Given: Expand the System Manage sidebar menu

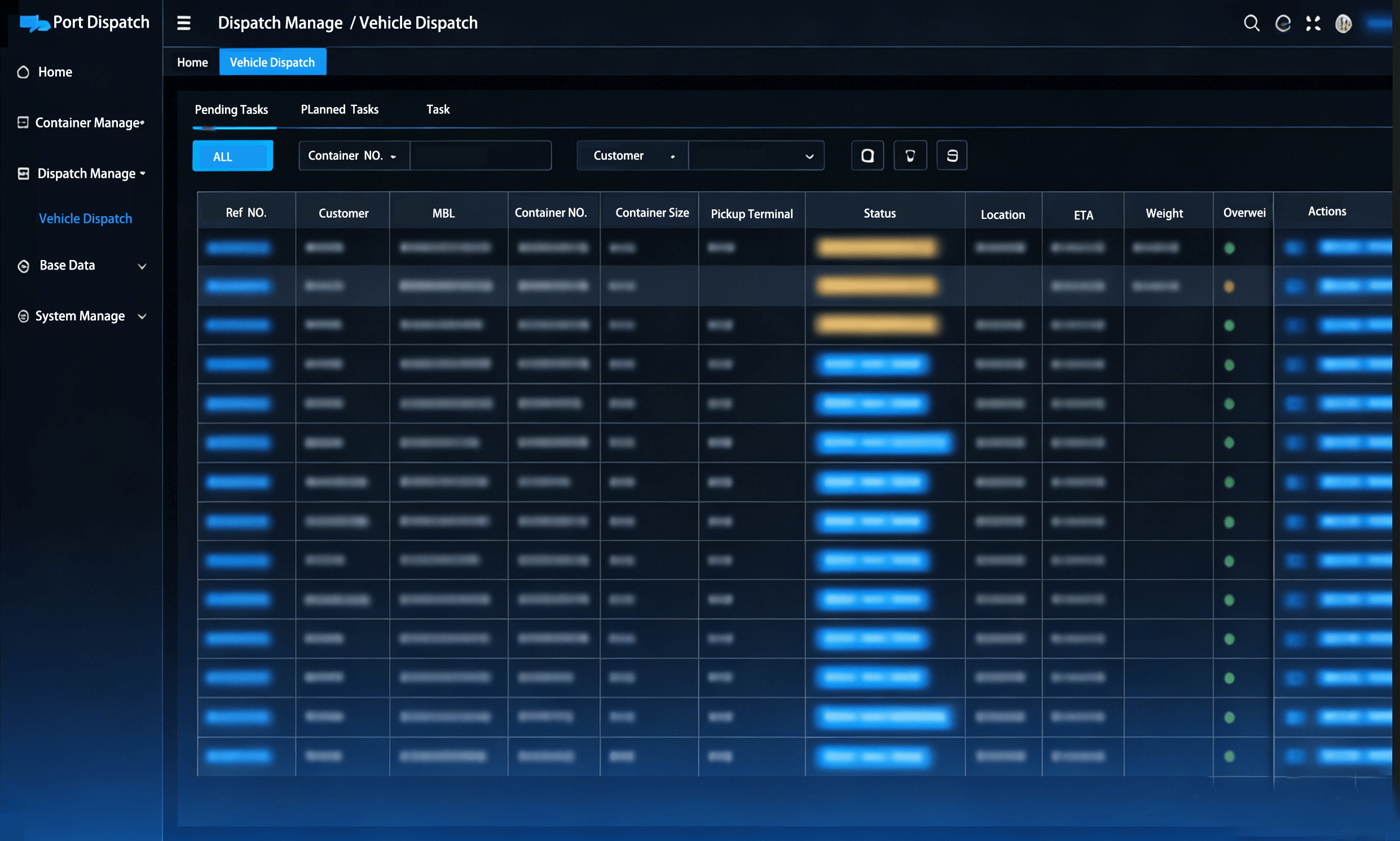Looking at the screenshot, I should point(142,316).
